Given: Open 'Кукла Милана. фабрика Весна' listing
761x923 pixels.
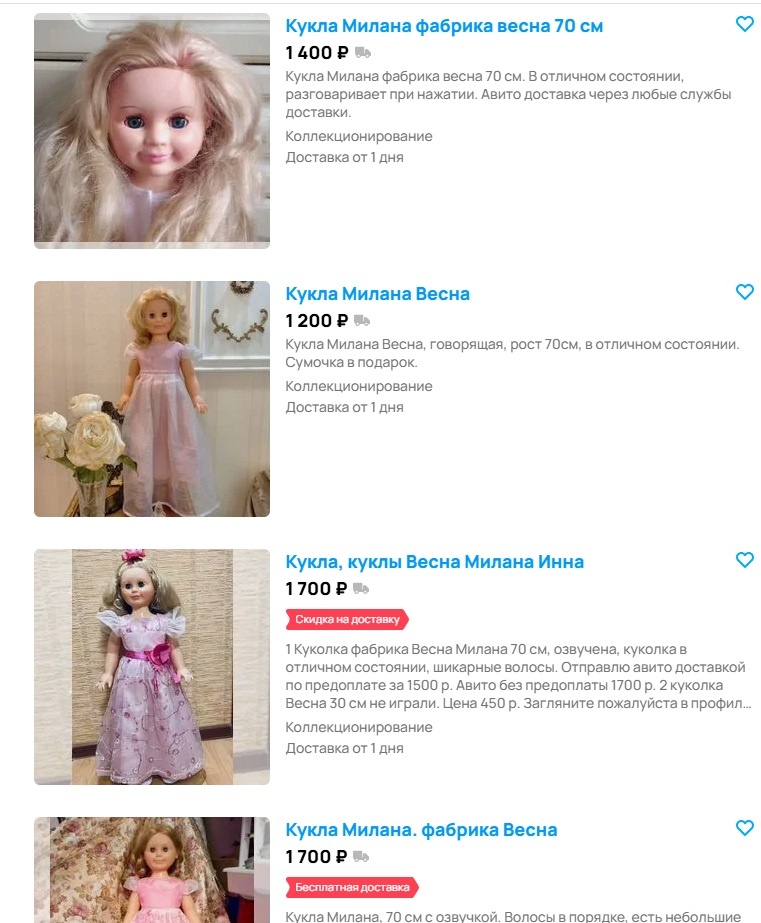Looking at the screenshot, I should [421, 829].
